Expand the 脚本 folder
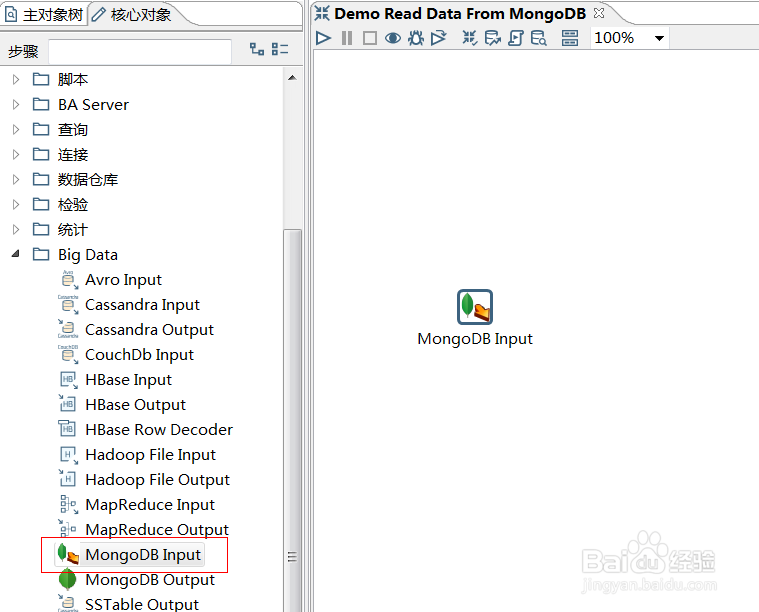Image resolution: width=759 pixels, height=612 pixels. coord(16,79)
